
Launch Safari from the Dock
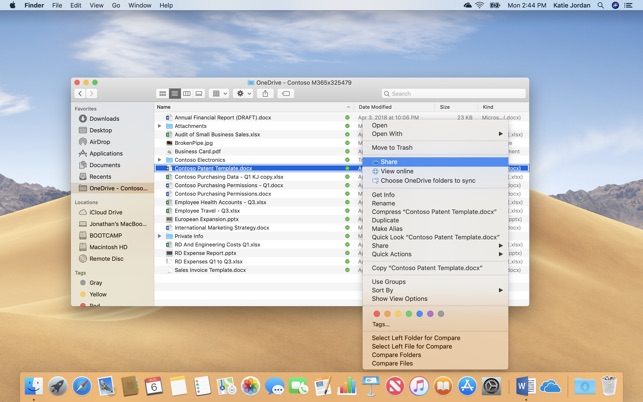coord(82,386)
